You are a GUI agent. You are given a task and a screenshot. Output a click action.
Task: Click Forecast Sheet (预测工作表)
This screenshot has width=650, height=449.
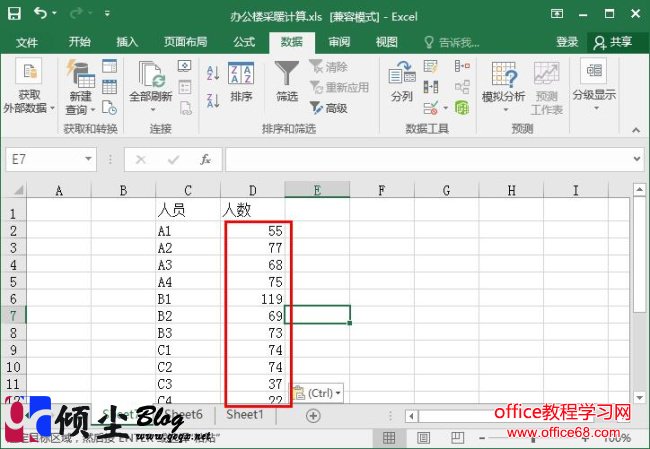point(546,88)
